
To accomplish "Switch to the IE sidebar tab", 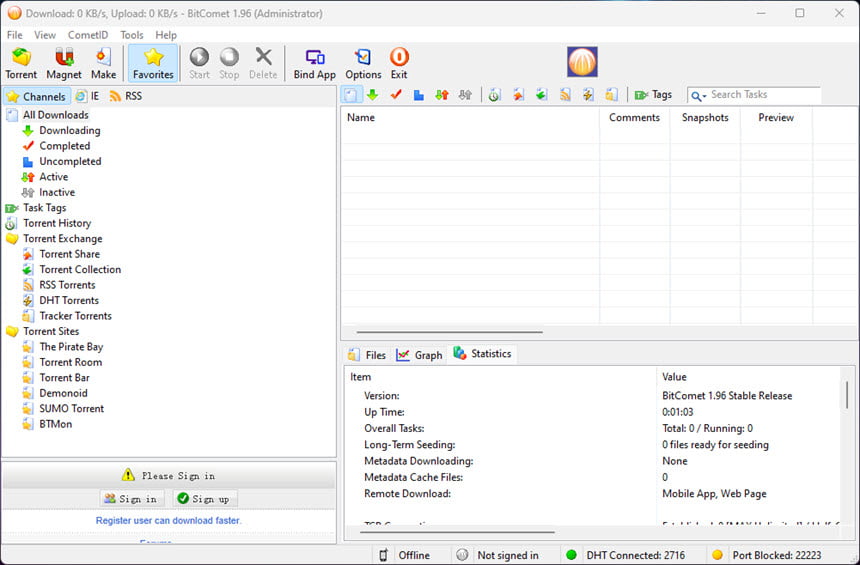I will [88, 96].
